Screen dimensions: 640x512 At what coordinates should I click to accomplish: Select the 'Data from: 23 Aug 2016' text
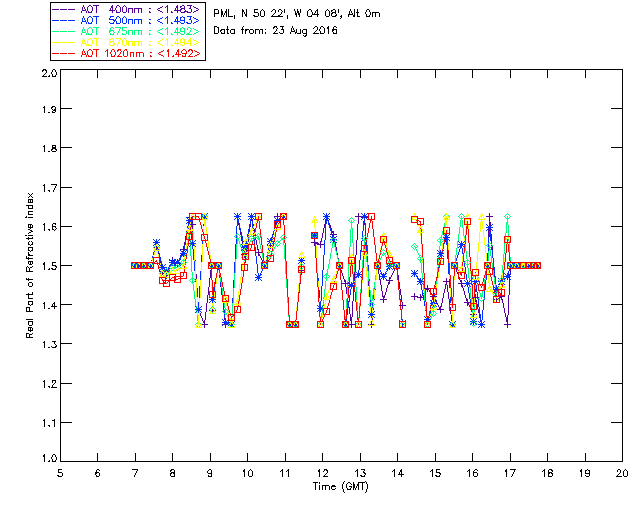[x=276, y=31]
